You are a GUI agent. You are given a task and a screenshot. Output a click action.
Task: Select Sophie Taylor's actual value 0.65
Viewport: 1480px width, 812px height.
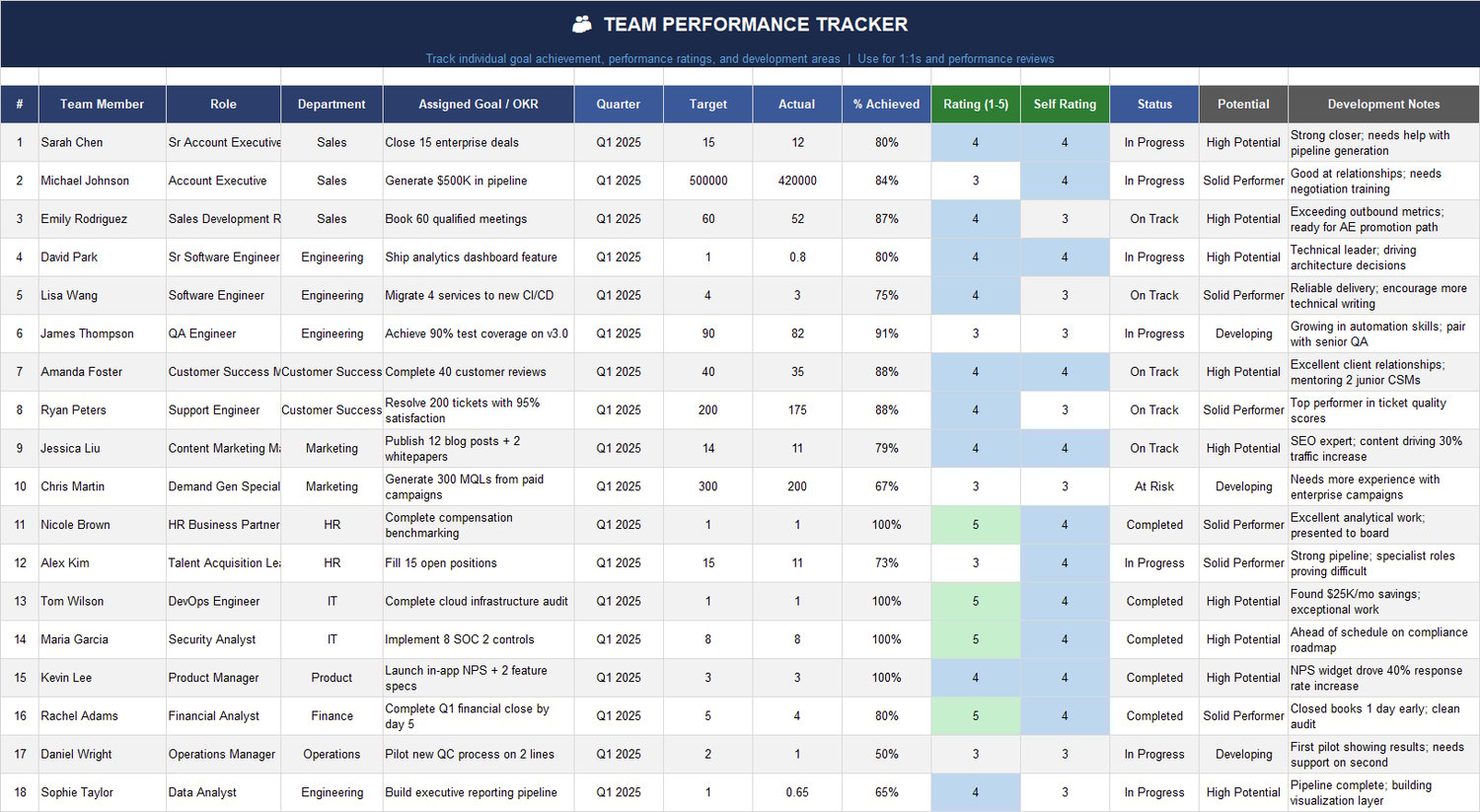(797, 792)
